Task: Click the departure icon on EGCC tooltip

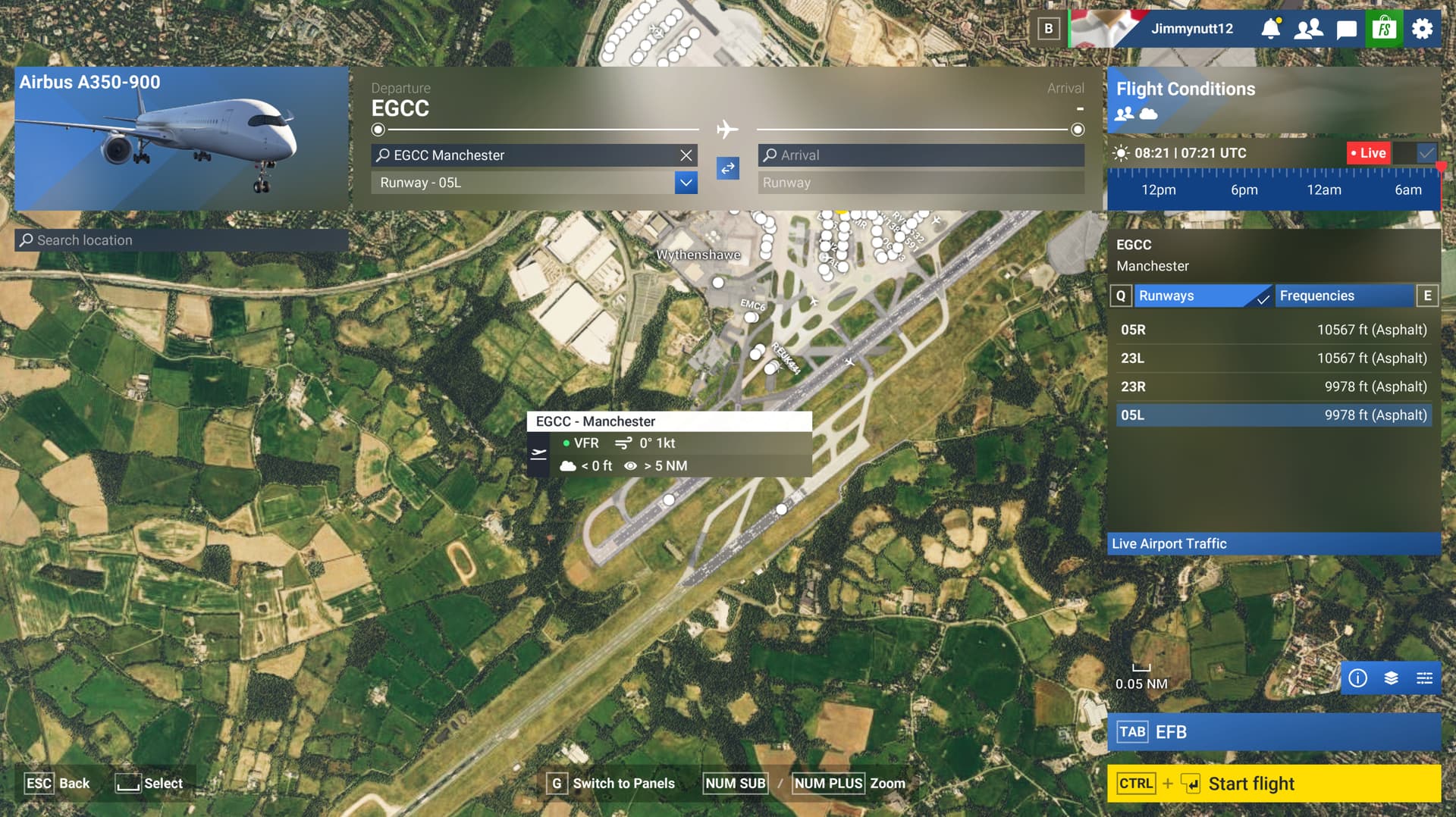Action: point(538,454)
